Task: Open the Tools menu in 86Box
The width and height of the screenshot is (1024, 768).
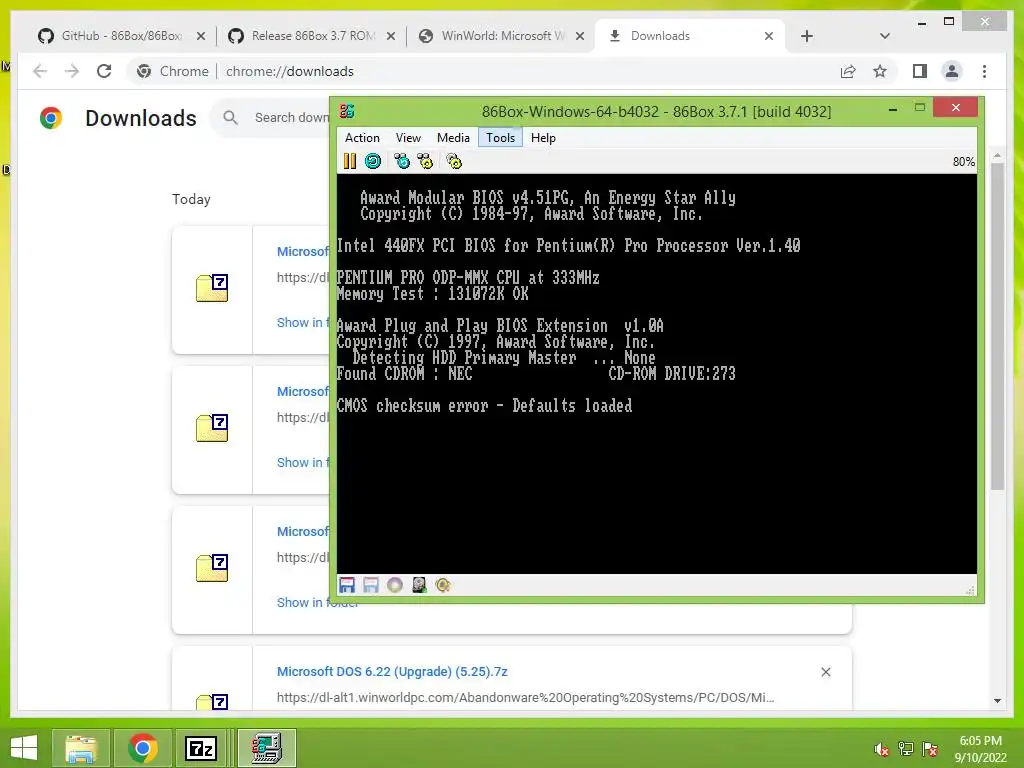Action: point(500,138)
